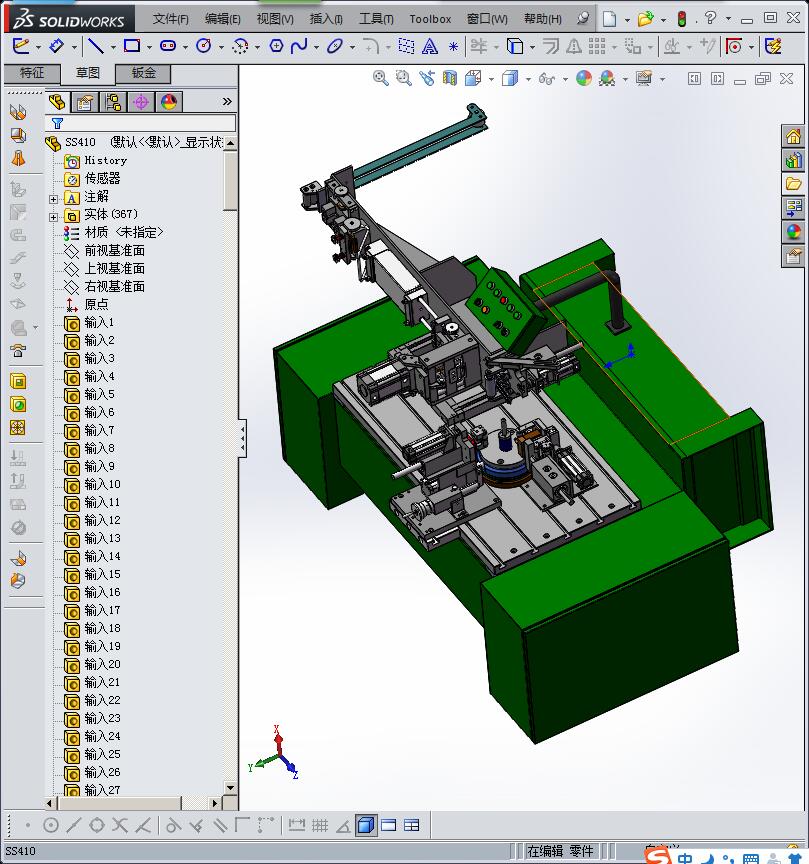Switch to the 特征 tab
This screenshot has height=864, width=809.
click(x=32, y=73)
